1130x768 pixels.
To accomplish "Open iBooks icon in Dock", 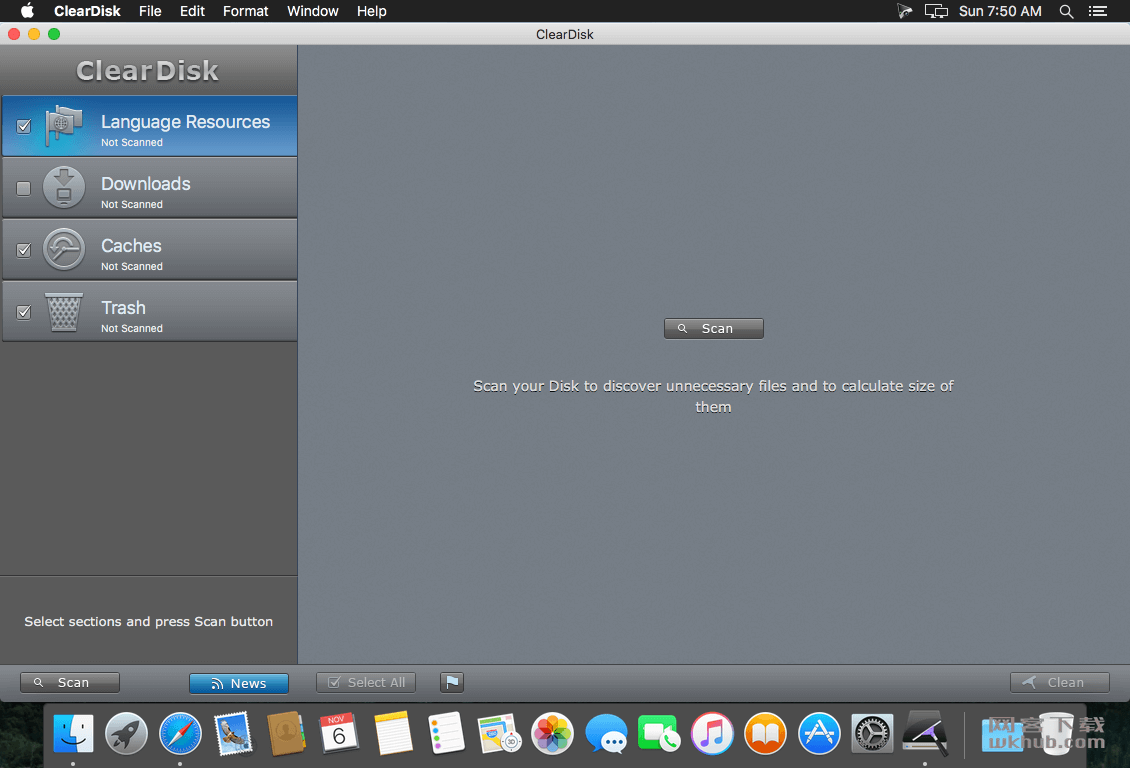I will tap(765, 733).
